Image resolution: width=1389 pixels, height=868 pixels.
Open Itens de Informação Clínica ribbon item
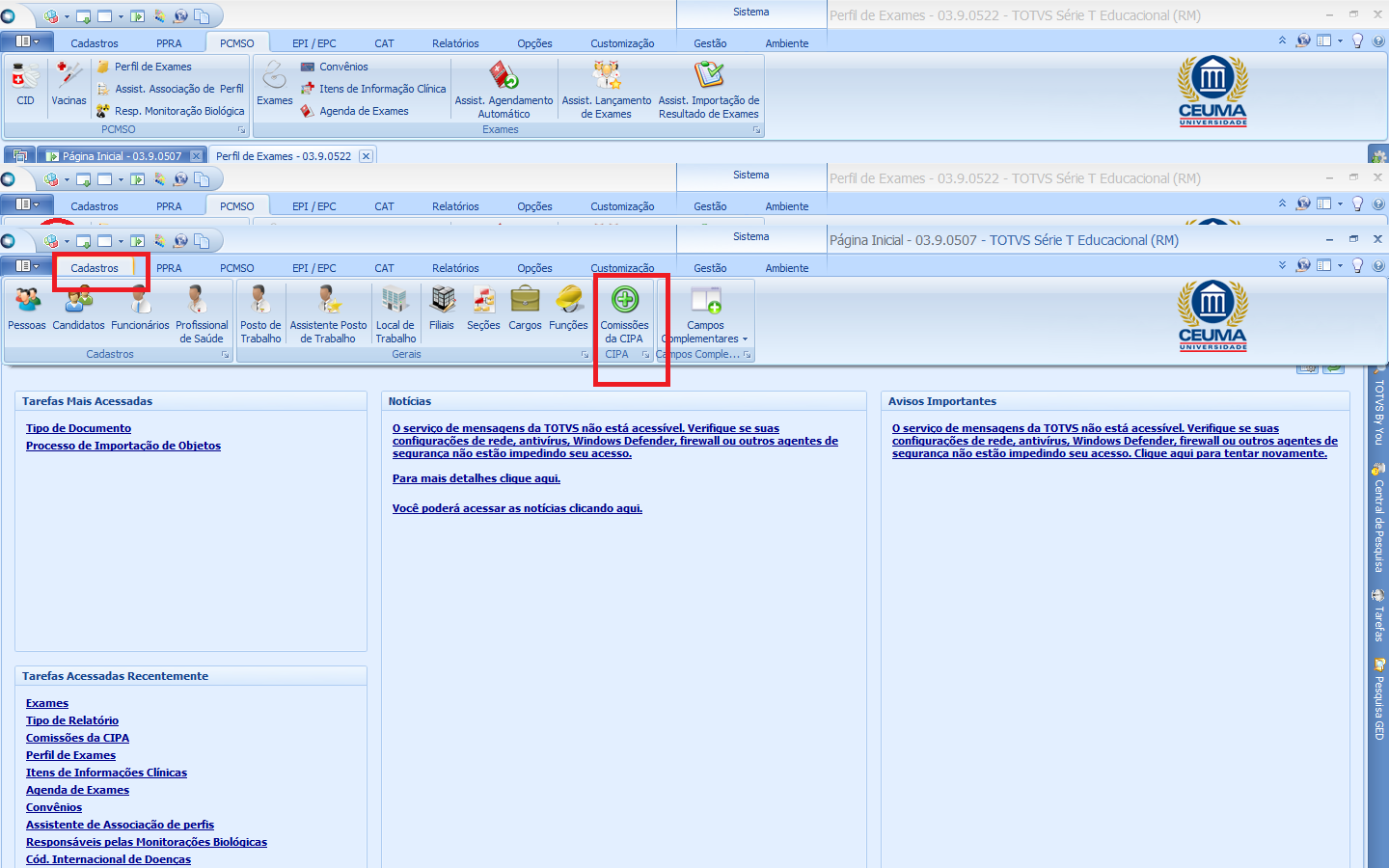coord(372,89)
